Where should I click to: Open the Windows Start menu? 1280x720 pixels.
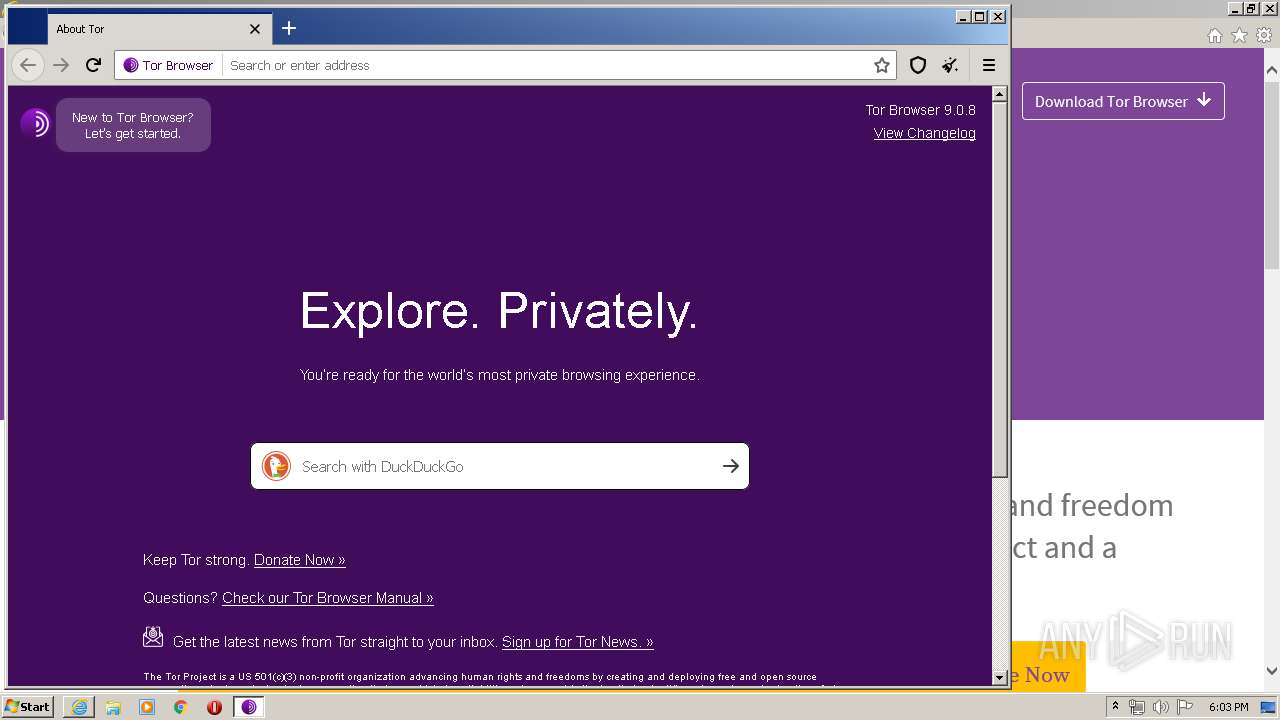click(28, 706)
